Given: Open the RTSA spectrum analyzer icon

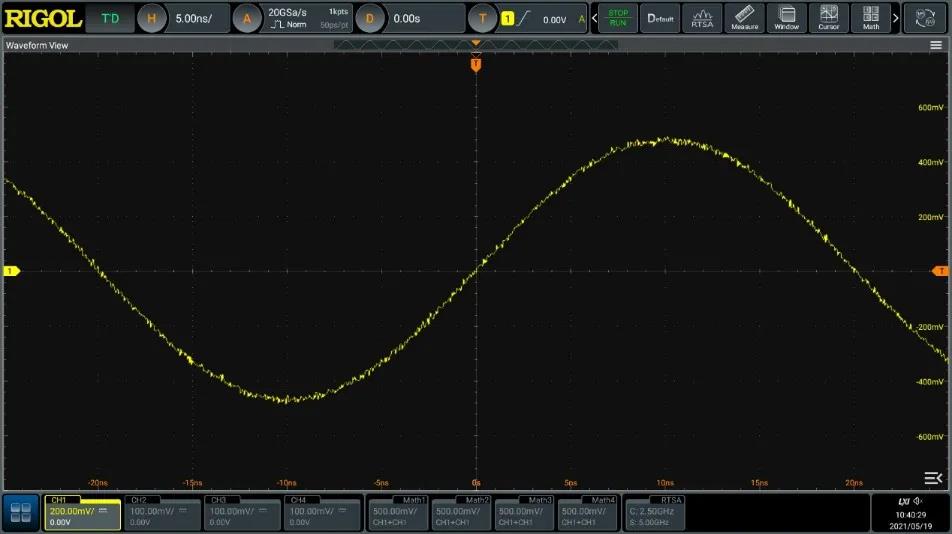Looking at the screenshot, I should [702, 18].
